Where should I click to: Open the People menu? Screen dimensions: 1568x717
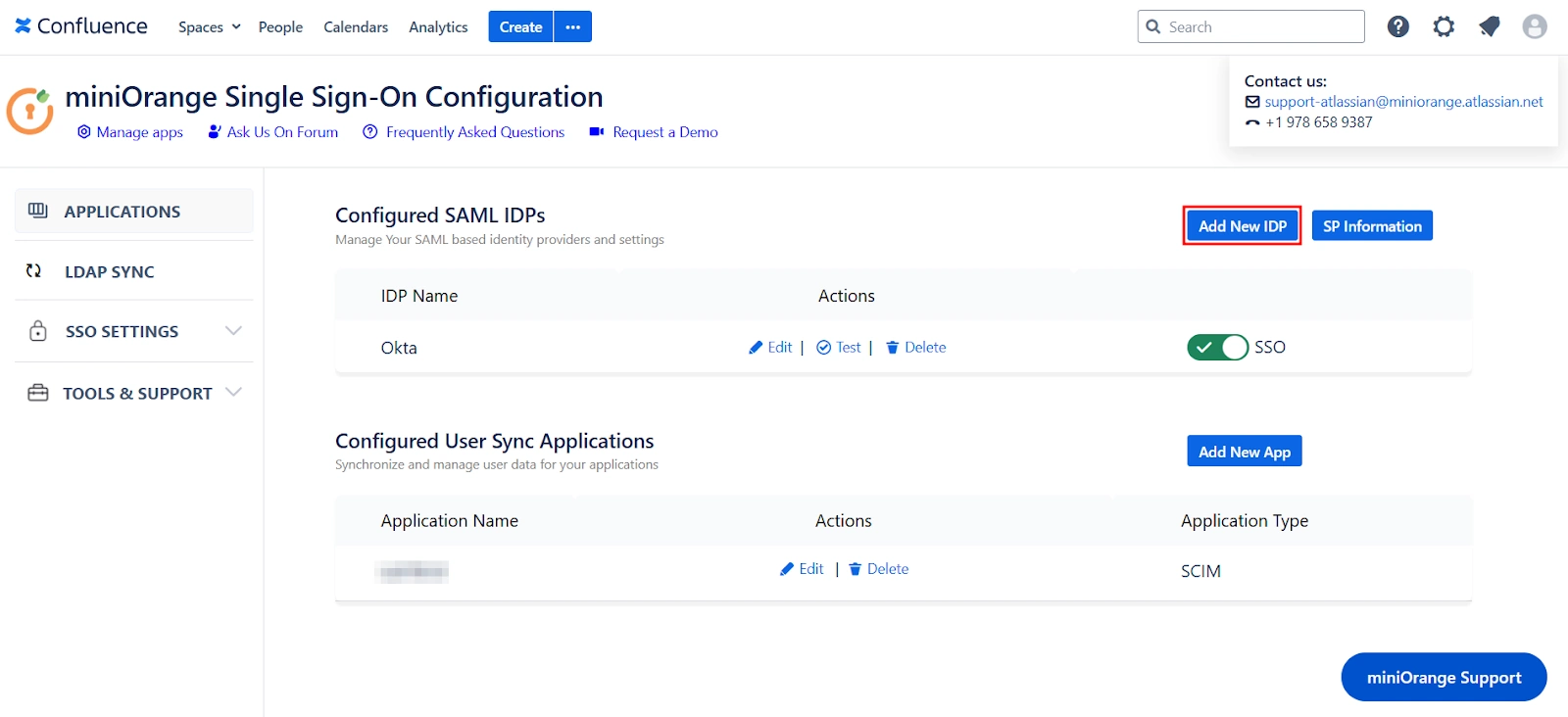[280, 26]
